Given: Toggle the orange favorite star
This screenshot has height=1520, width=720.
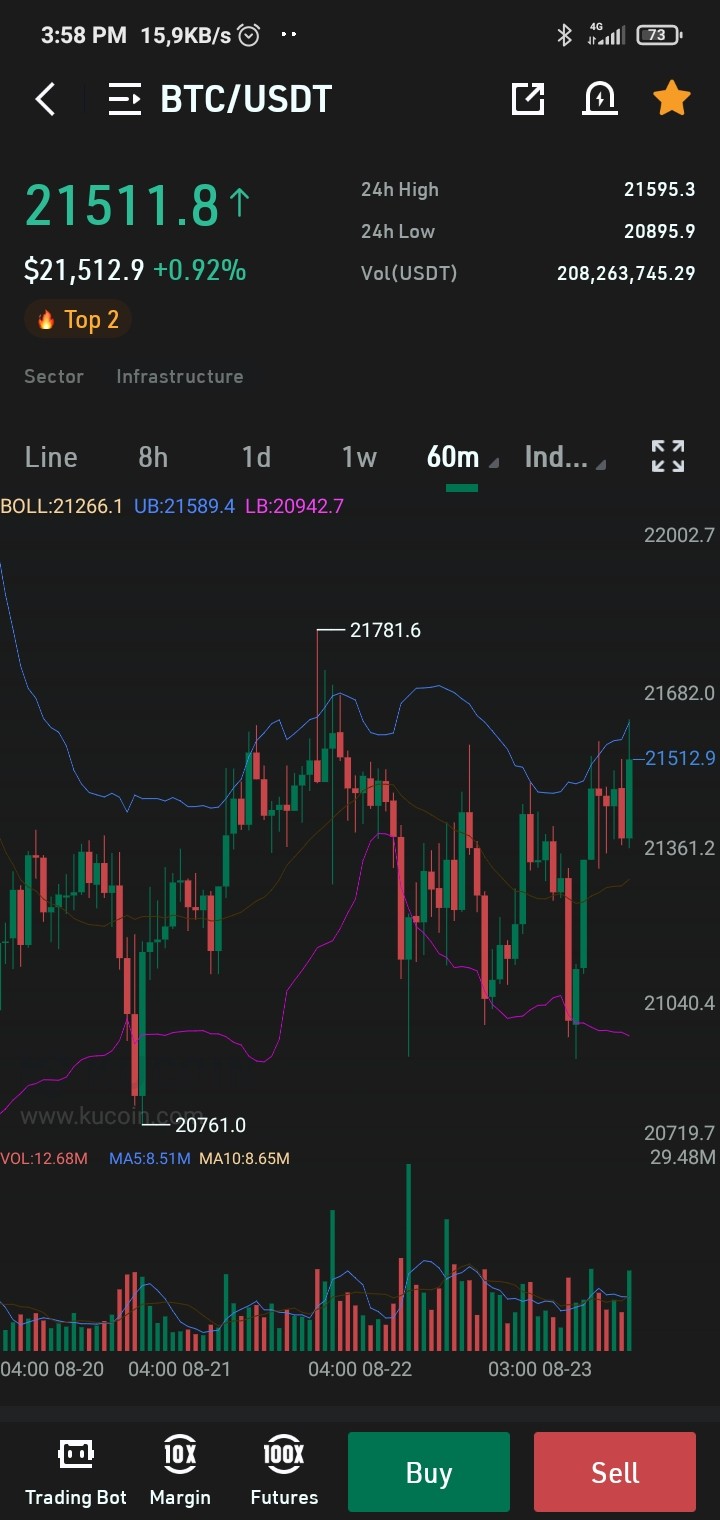Looking at the screenshot, I should (x=671, y=98).
